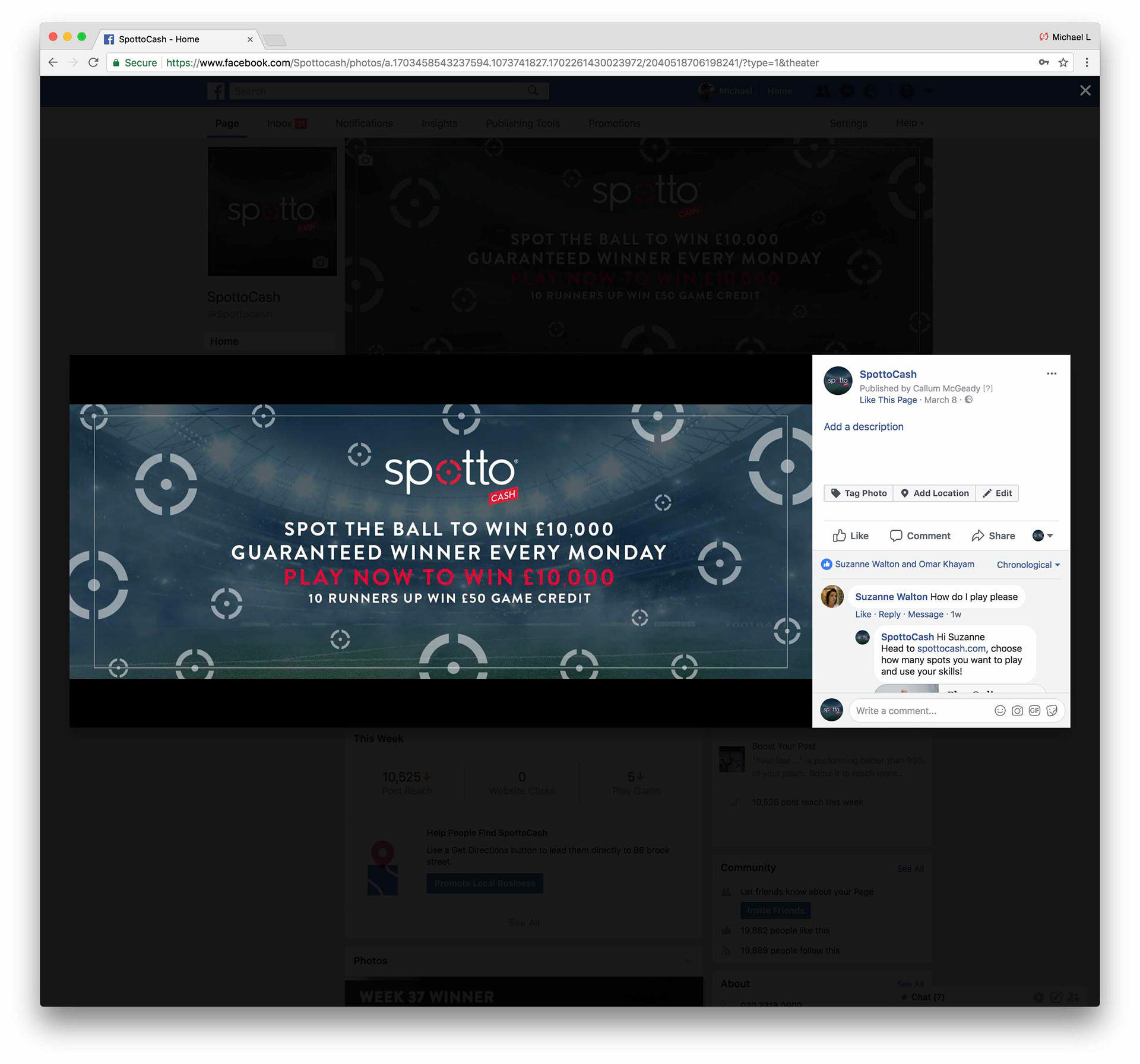Open the spottocash.com link in reply
The image size is (1140, 1064).
[x=951, y=648]
